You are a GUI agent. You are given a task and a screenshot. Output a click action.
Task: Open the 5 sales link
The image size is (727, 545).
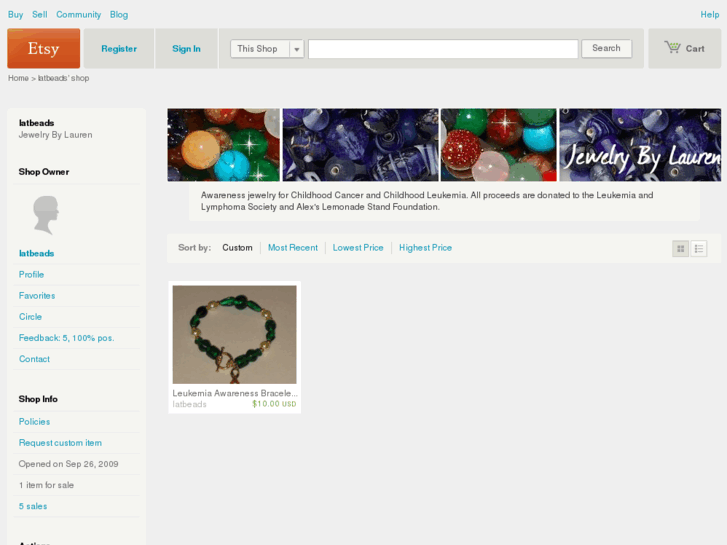33,506
